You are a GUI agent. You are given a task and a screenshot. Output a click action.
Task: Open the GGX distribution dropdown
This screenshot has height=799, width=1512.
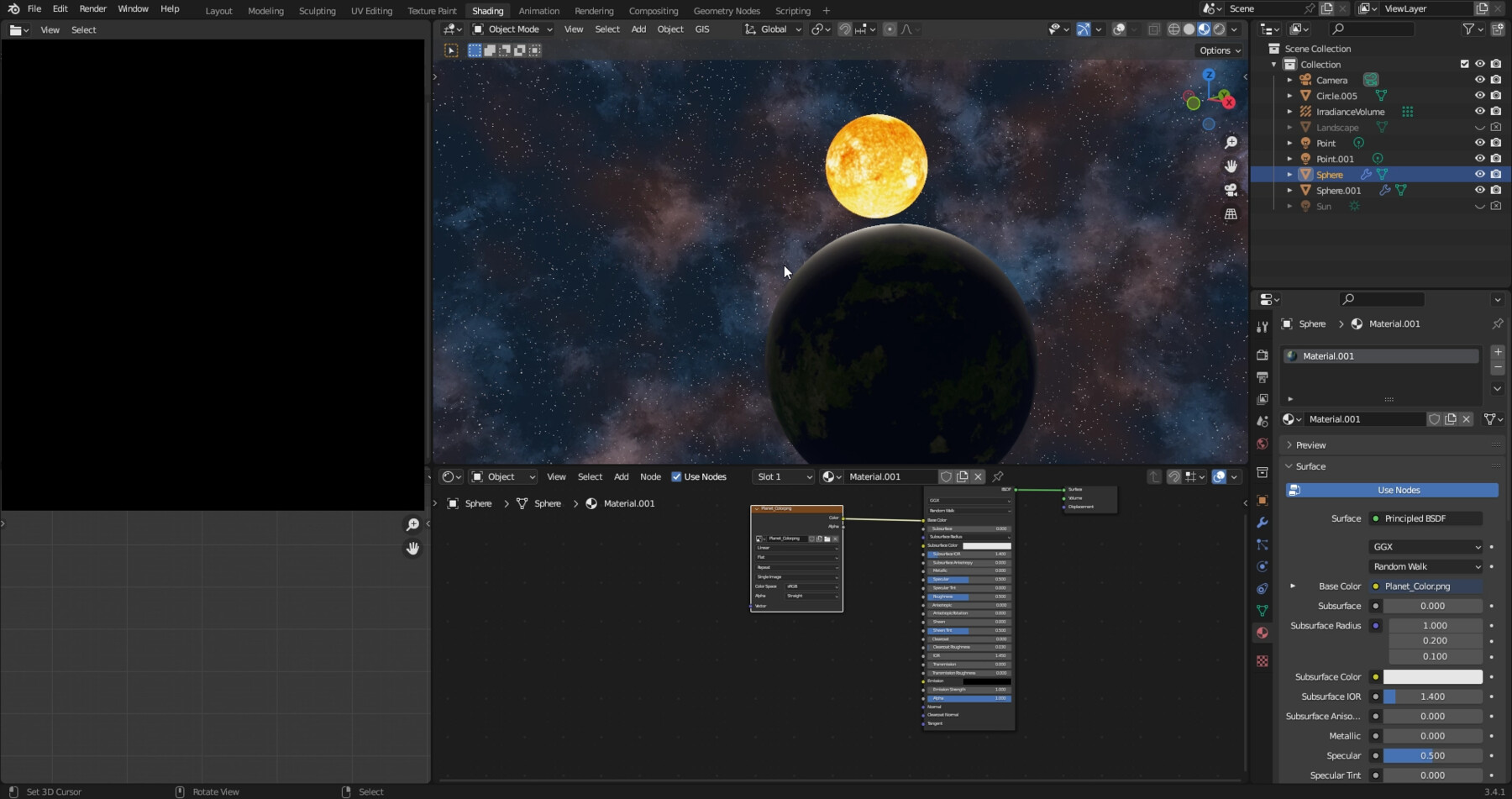[x=1425, y=546]
